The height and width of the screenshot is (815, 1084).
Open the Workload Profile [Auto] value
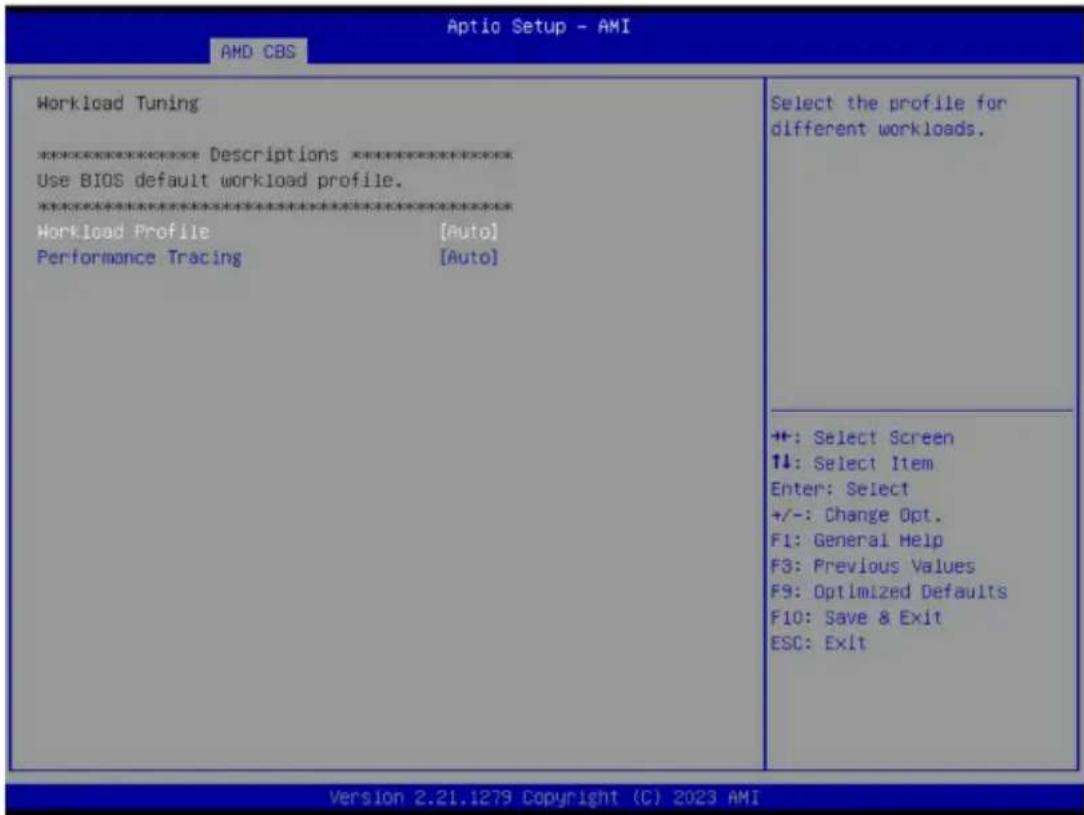tap(469, 232)
